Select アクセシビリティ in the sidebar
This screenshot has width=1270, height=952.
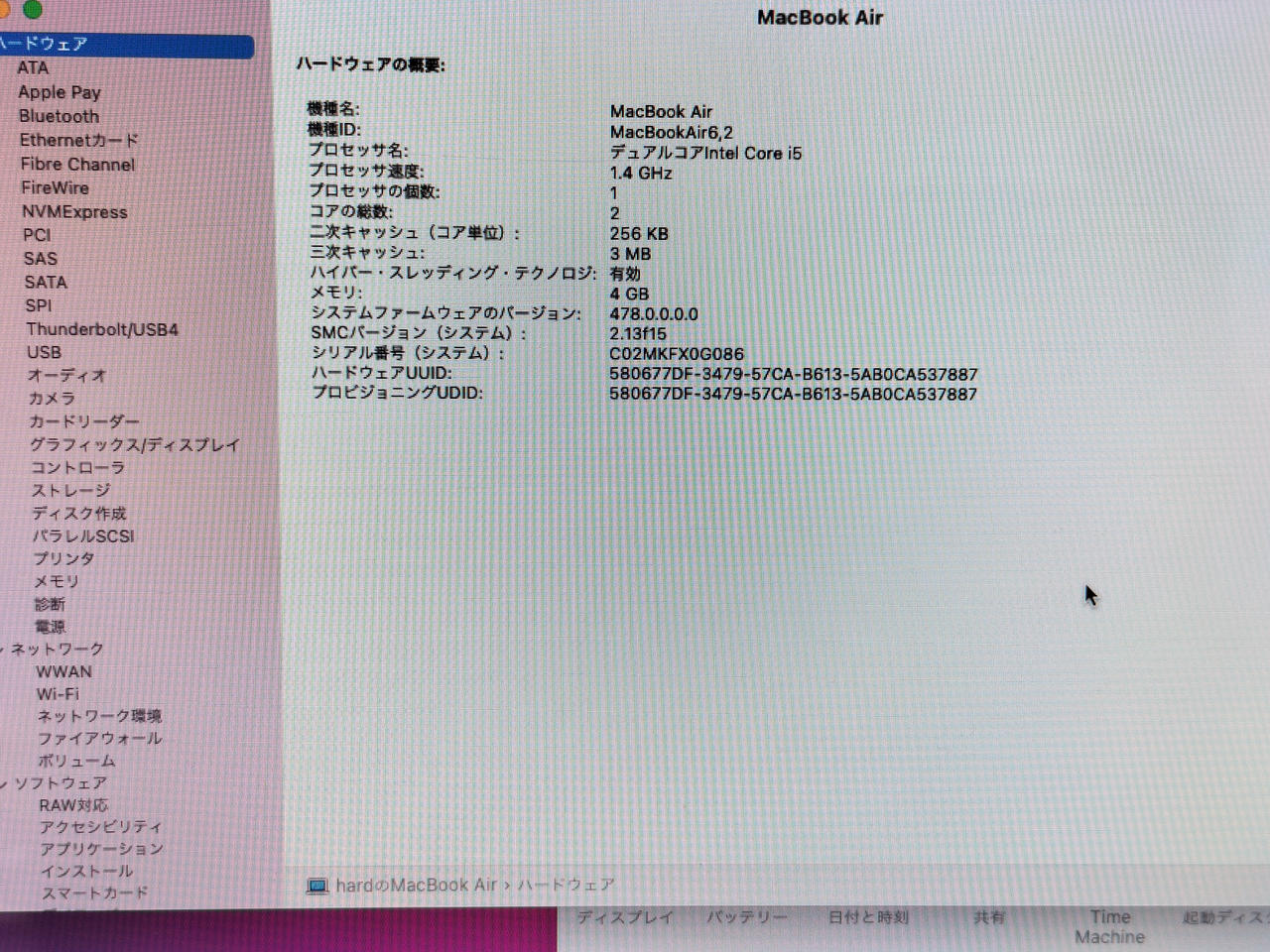[x=101, y=827]
